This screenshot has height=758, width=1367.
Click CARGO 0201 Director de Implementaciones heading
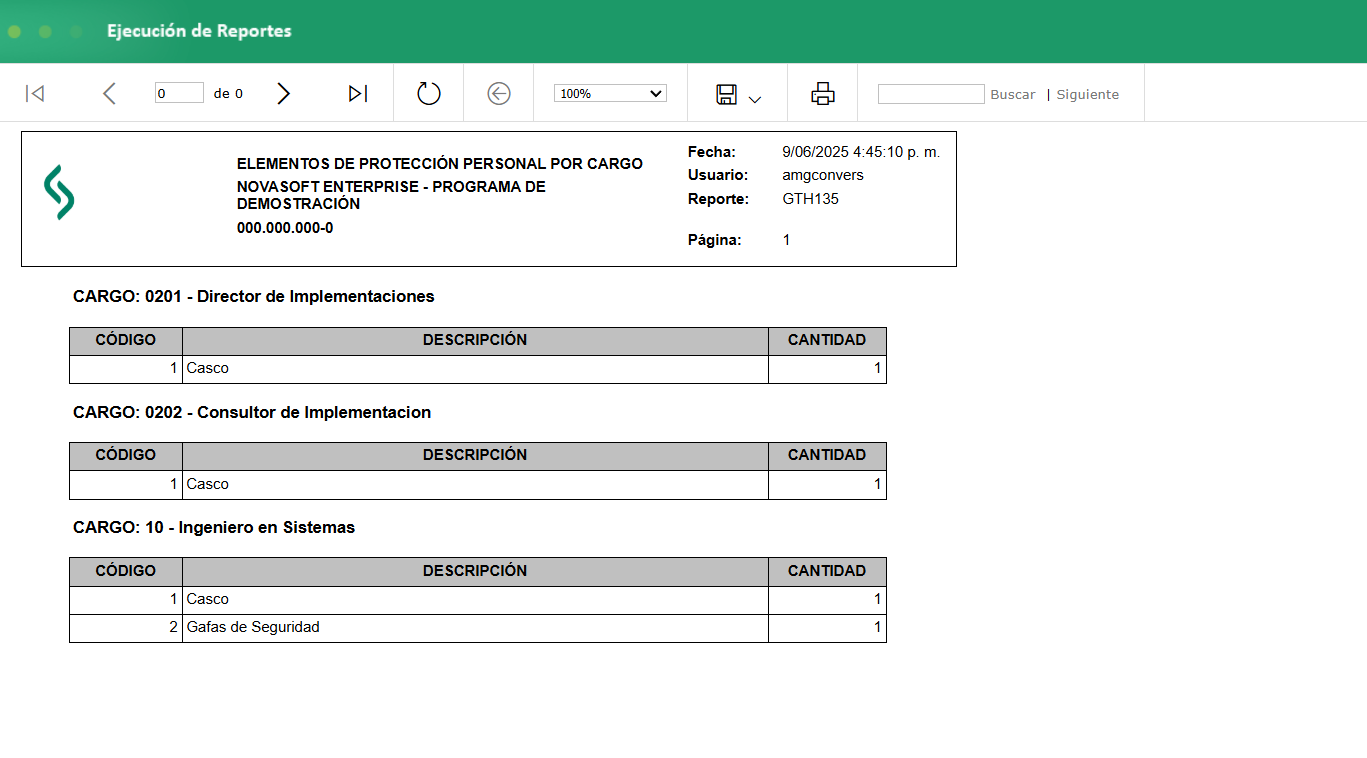254,297
